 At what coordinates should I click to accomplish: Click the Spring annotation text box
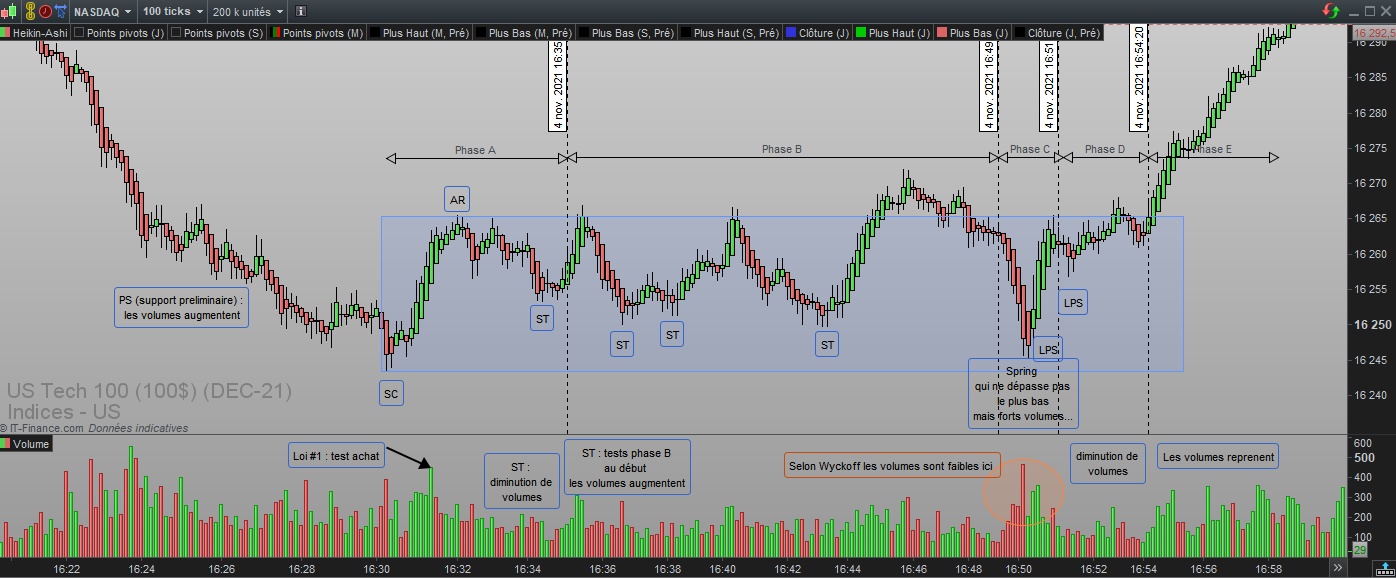[x=1022, y=393]
